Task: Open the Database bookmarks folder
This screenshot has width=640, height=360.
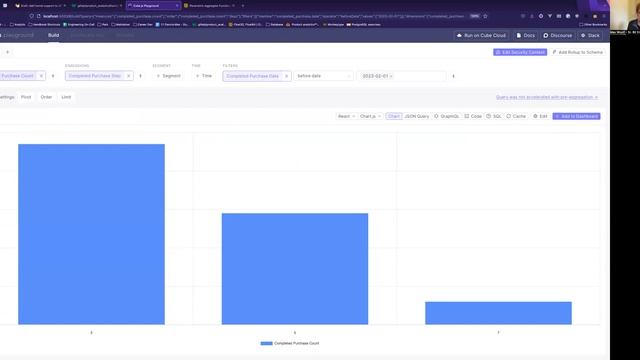Action: point(274,24)
